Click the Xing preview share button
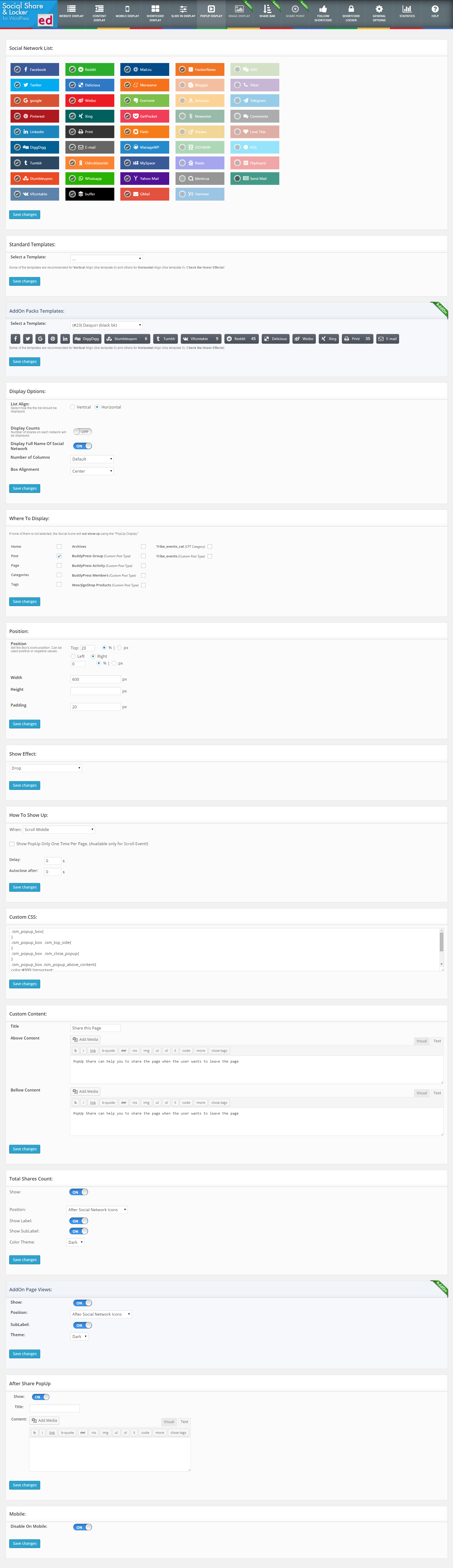453x1568 pixels. tap(329, 338)
